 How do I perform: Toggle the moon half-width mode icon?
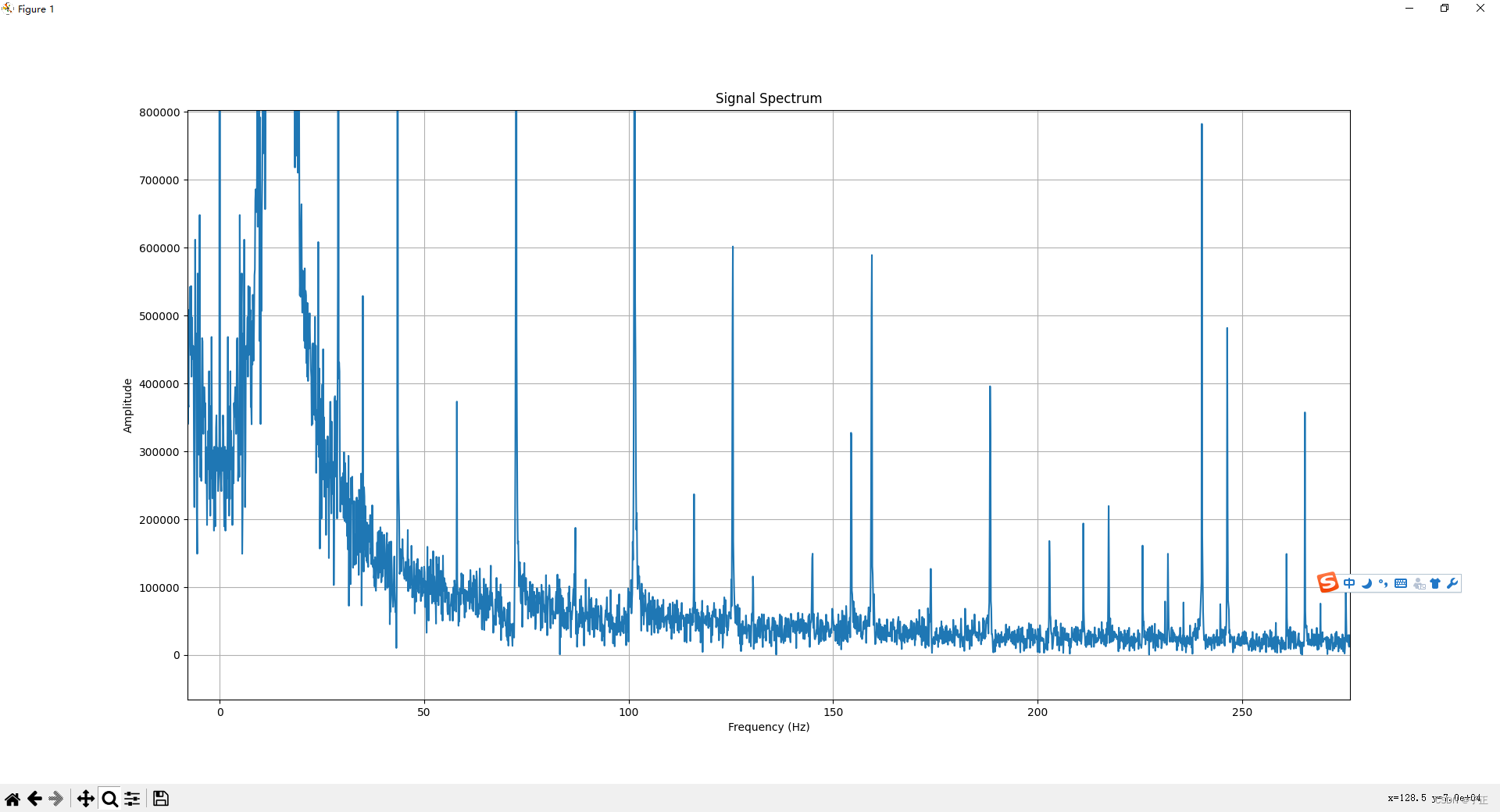click(1366, 583)
